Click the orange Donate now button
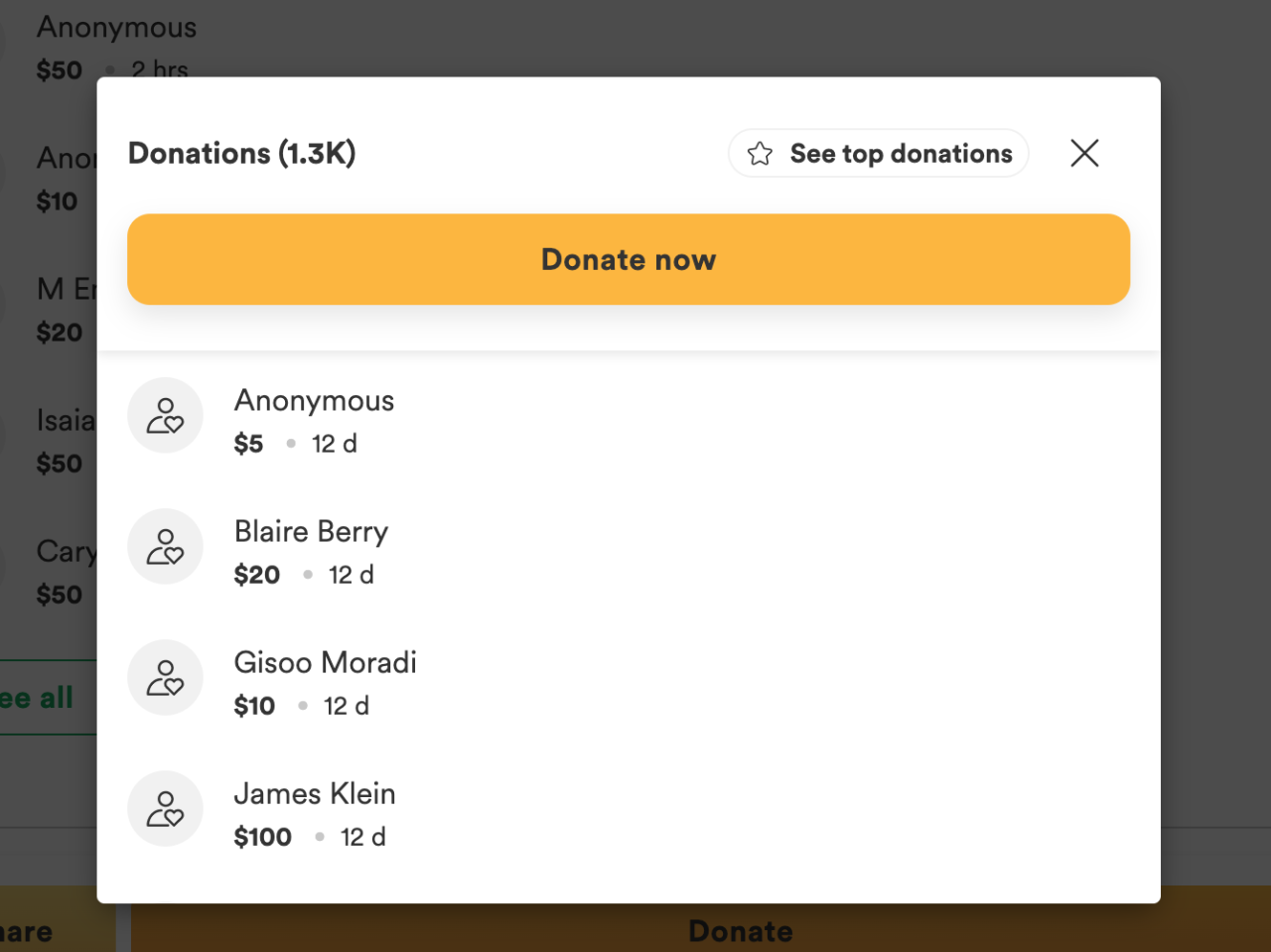Screen dimensions: 1271x952 coord(629,259)
